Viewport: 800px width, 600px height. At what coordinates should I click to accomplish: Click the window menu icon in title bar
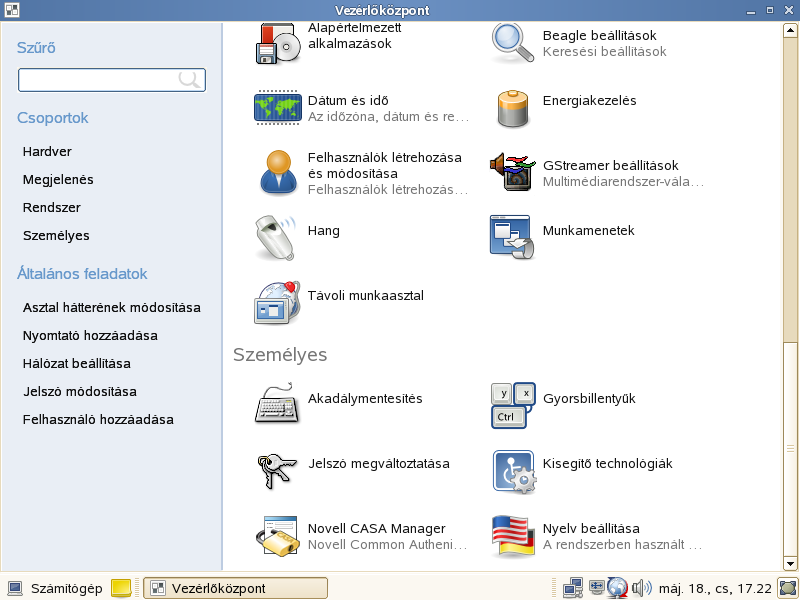(x=12, y=10)
